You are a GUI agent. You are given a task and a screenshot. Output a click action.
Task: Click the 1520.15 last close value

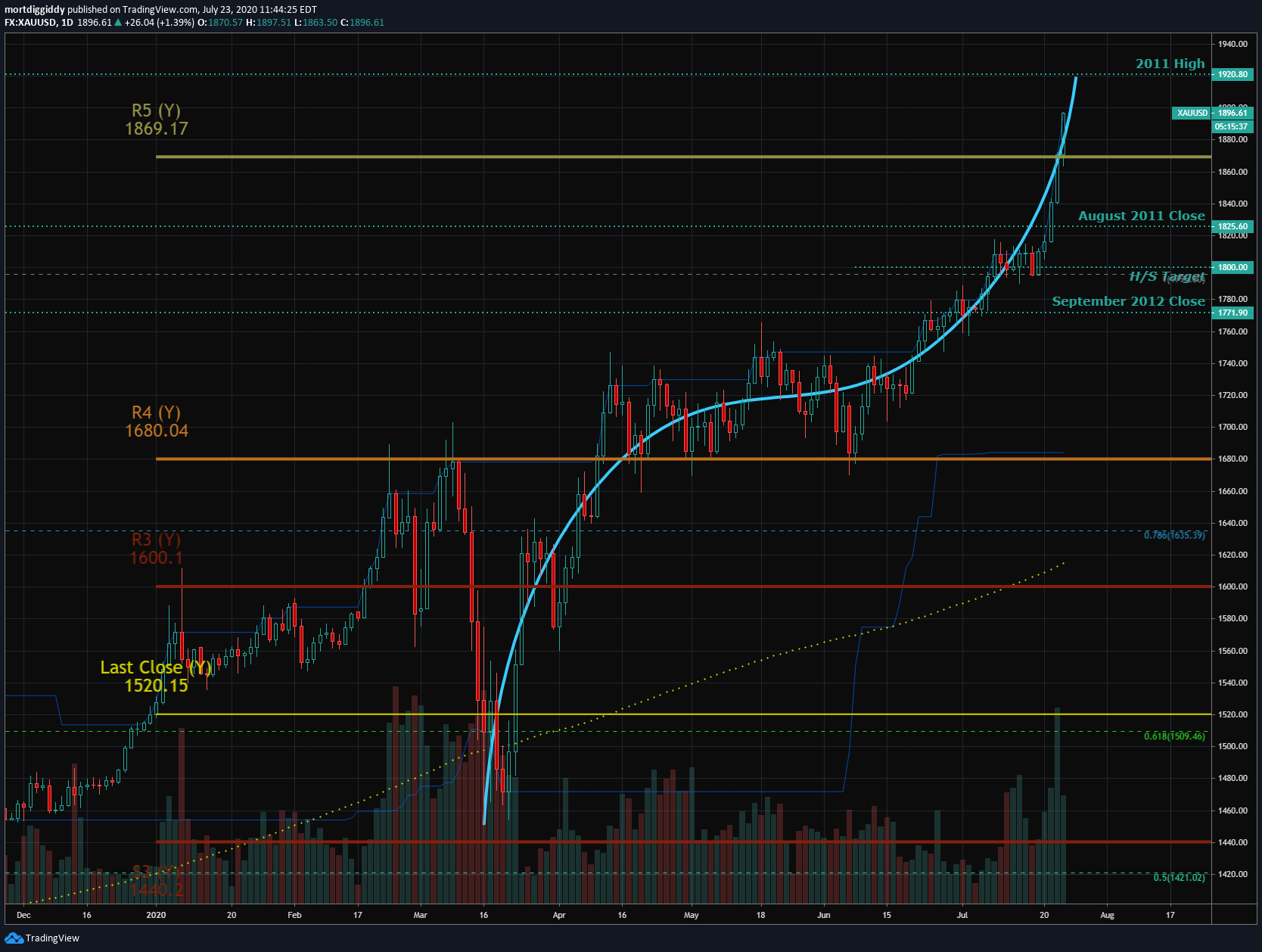[x=156, y=686]
